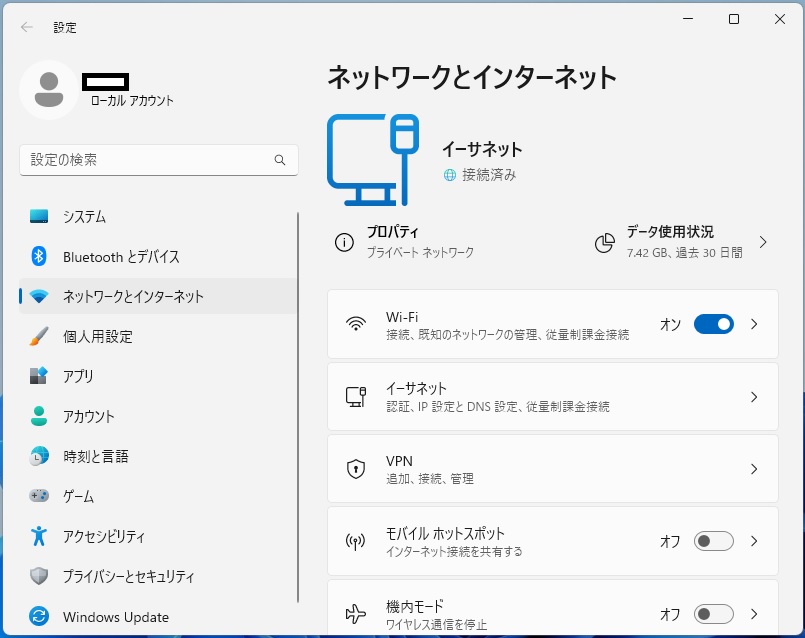
Task: Open モバイル ホットスポット page via chevron
Action: 754,541
